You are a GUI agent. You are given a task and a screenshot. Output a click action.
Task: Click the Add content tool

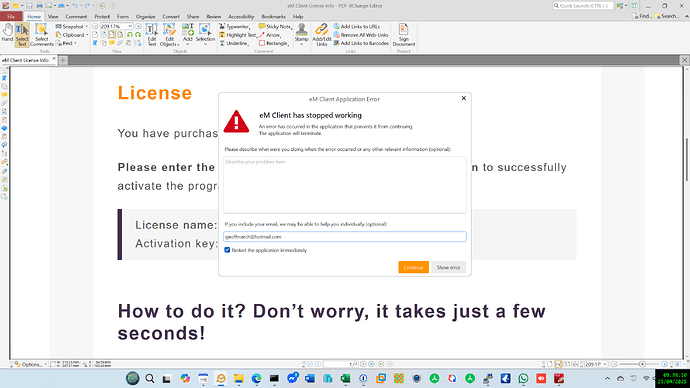pyautogui.click(x=188, y=35)
